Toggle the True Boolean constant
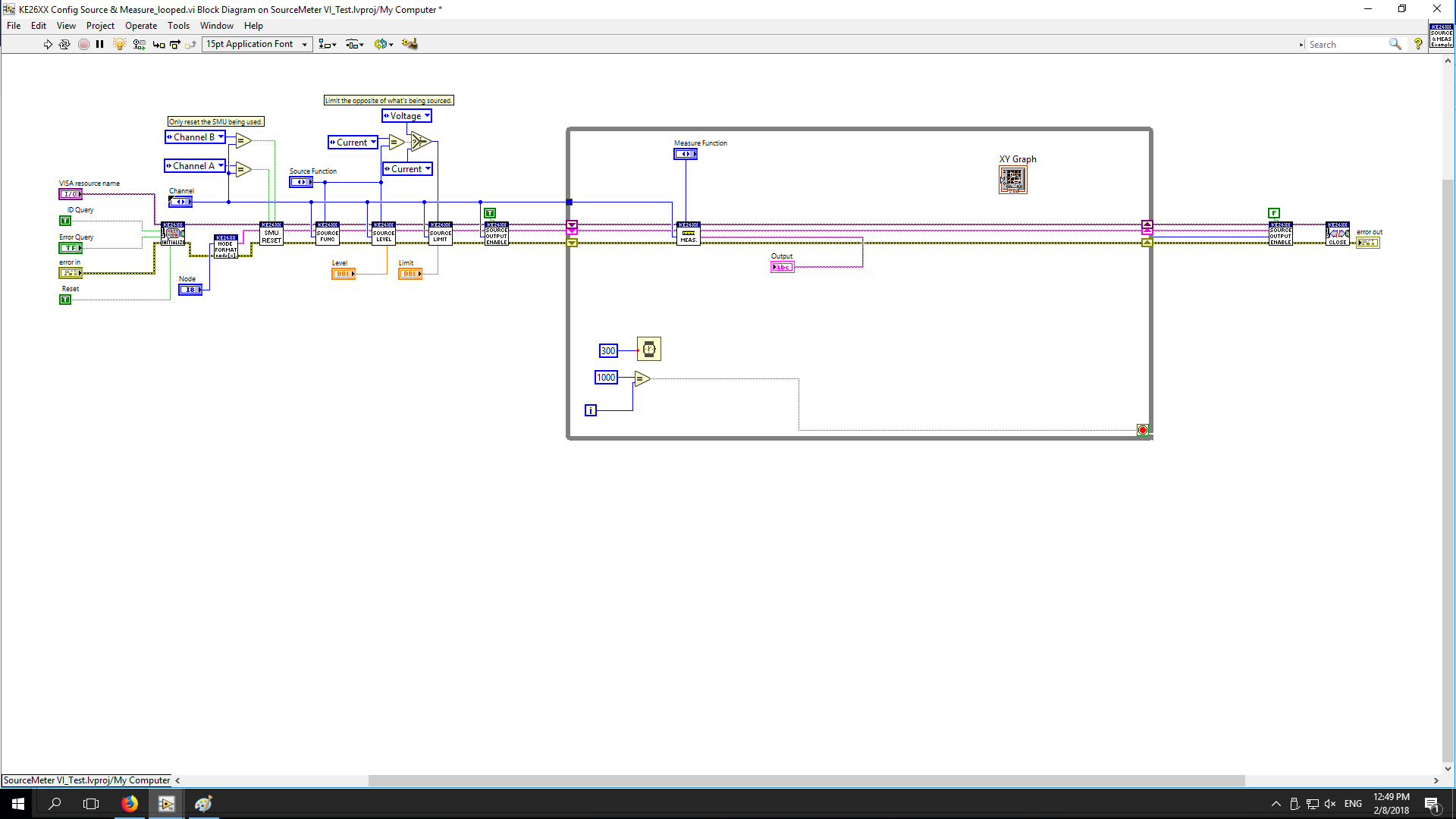Screen dimensions: 1456x819 tap(490, 213)
